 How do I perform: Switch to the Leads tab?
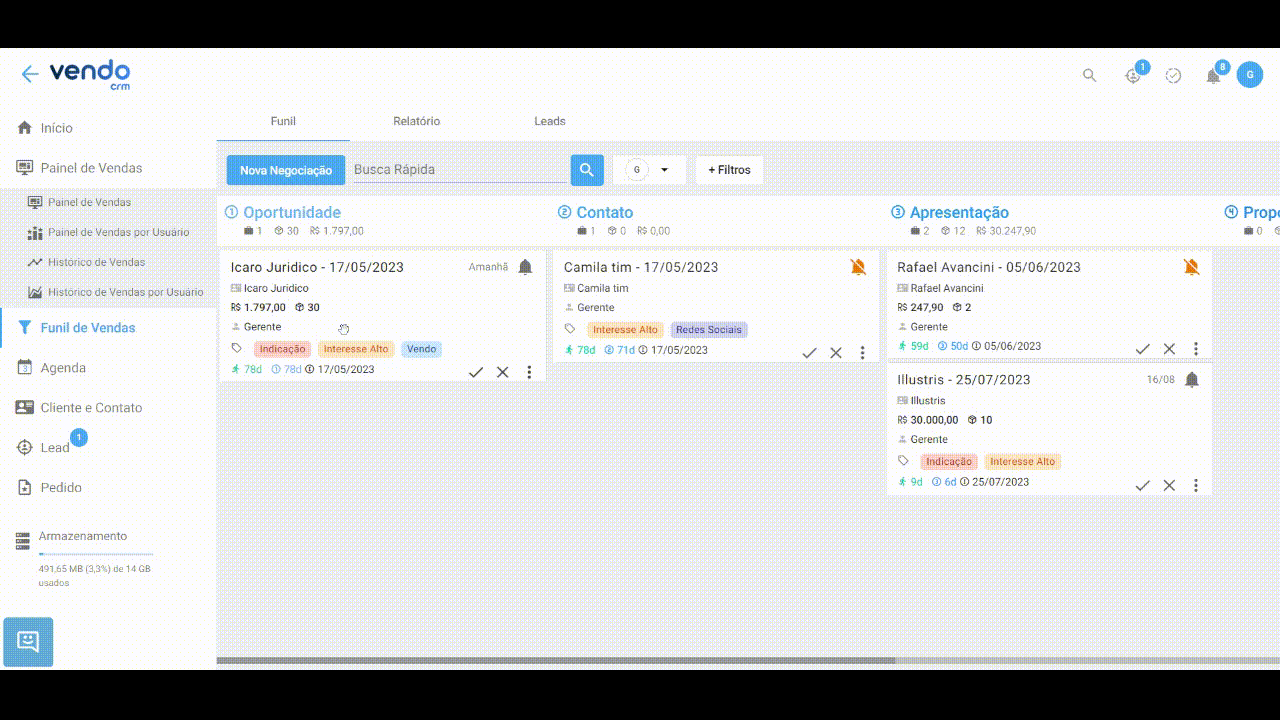click(549, 121)
